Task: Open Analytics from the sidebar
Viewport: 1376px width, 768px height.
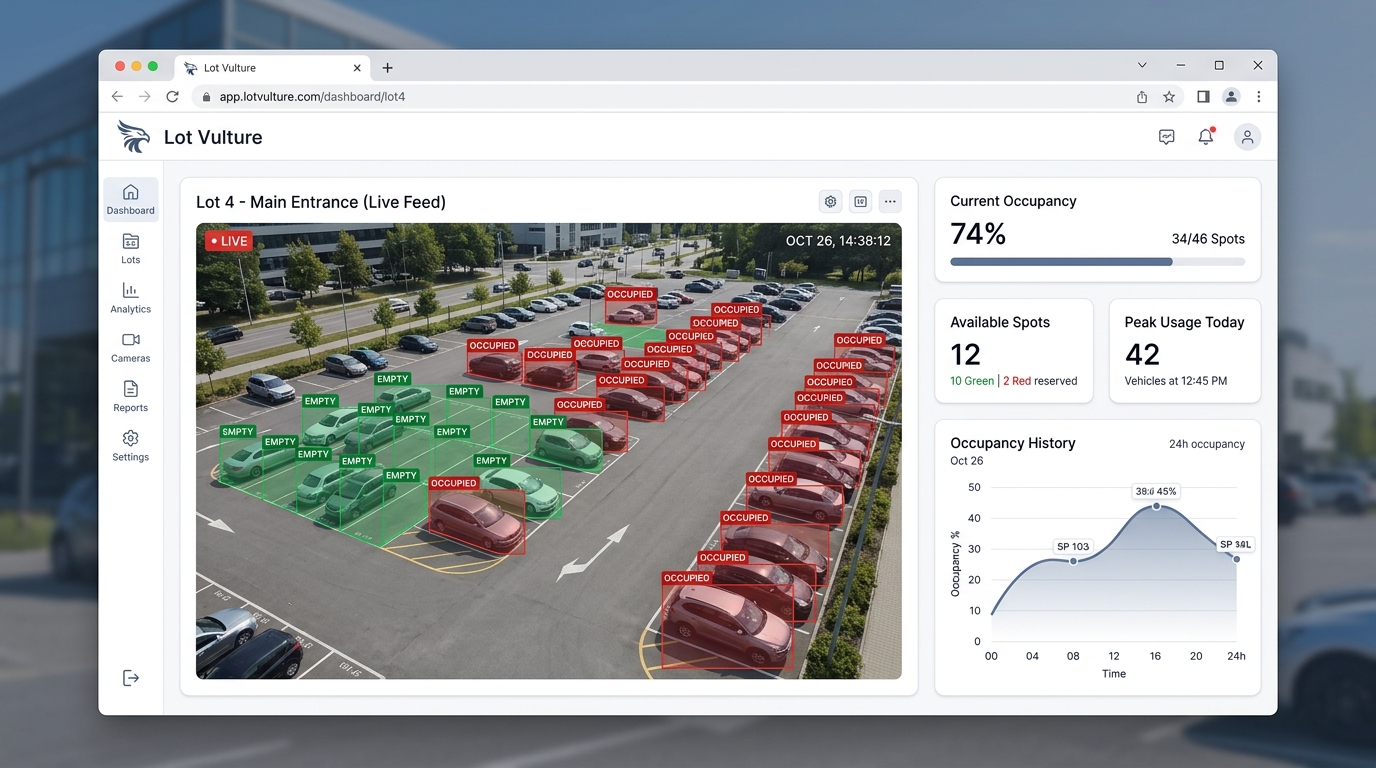Action: (x=131, y=298)
